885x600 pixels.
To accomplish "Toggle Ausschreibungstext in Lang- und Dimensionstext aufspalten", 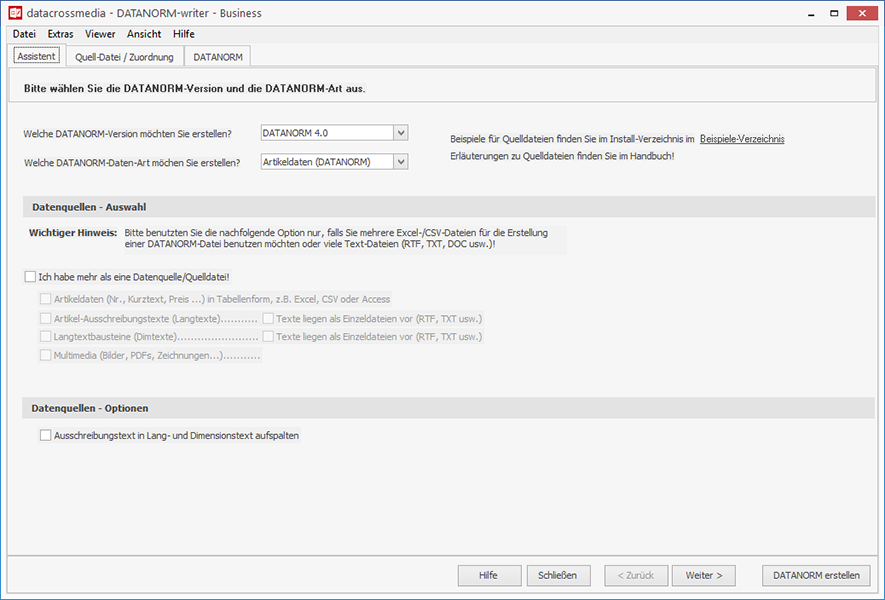I will pos(46,435).
